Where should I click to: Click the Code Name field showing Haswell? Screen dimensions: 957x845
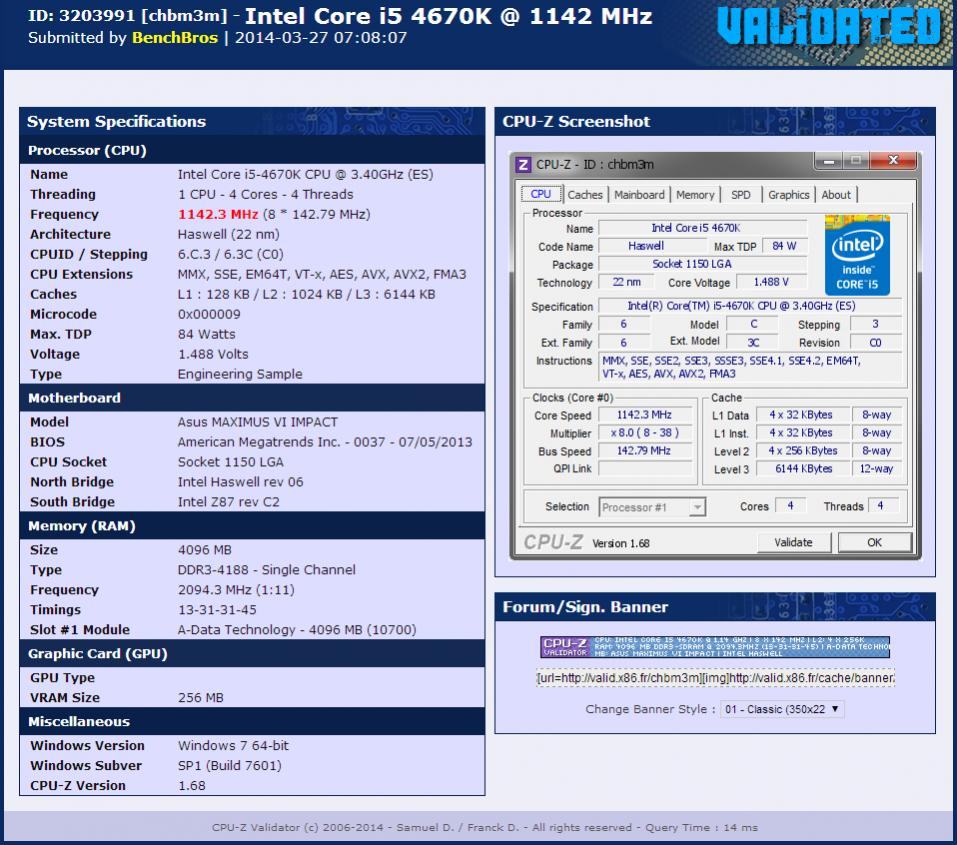[652, 246]
